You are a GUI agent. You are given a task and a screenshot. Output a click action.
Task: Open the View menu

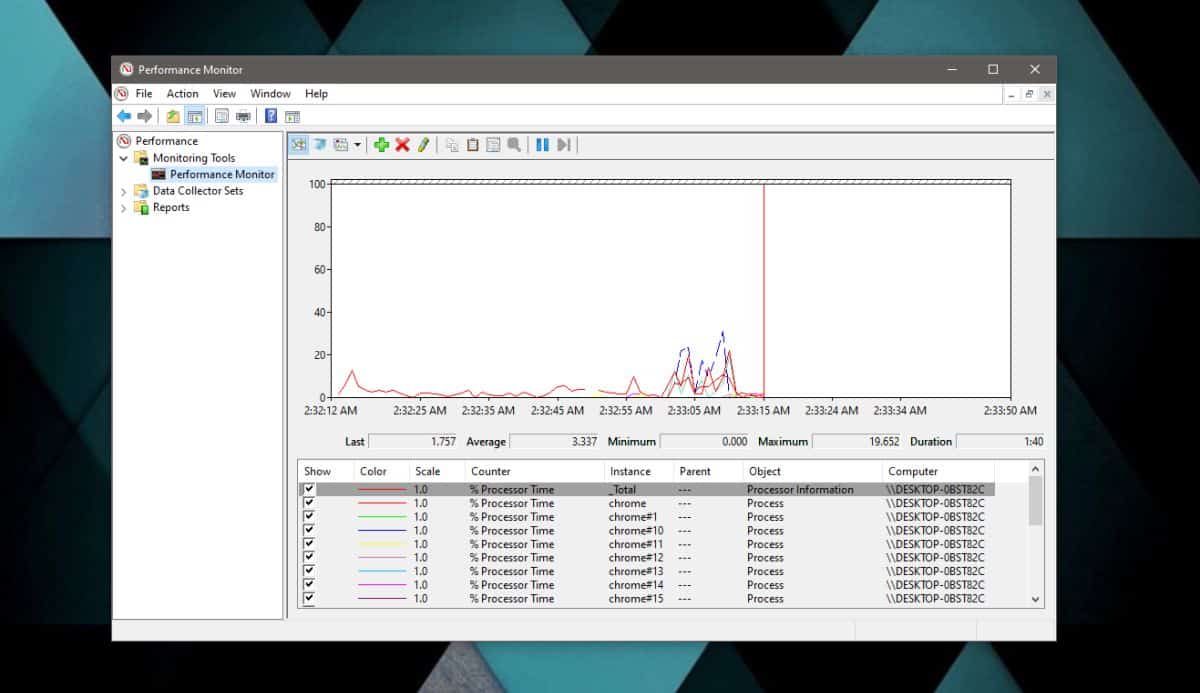(x=224, y=93)
